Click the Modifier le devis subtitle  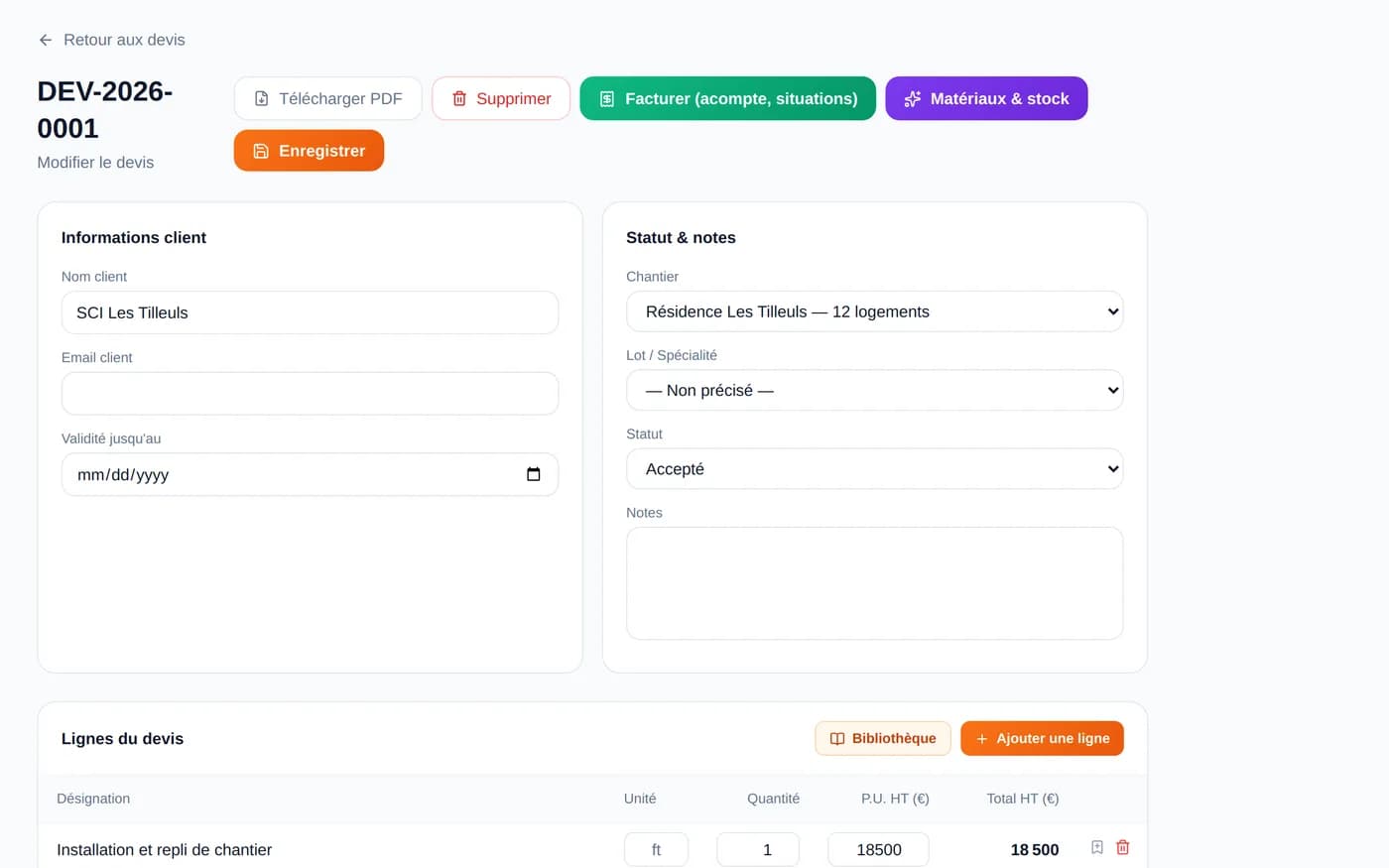click(95, 162)
